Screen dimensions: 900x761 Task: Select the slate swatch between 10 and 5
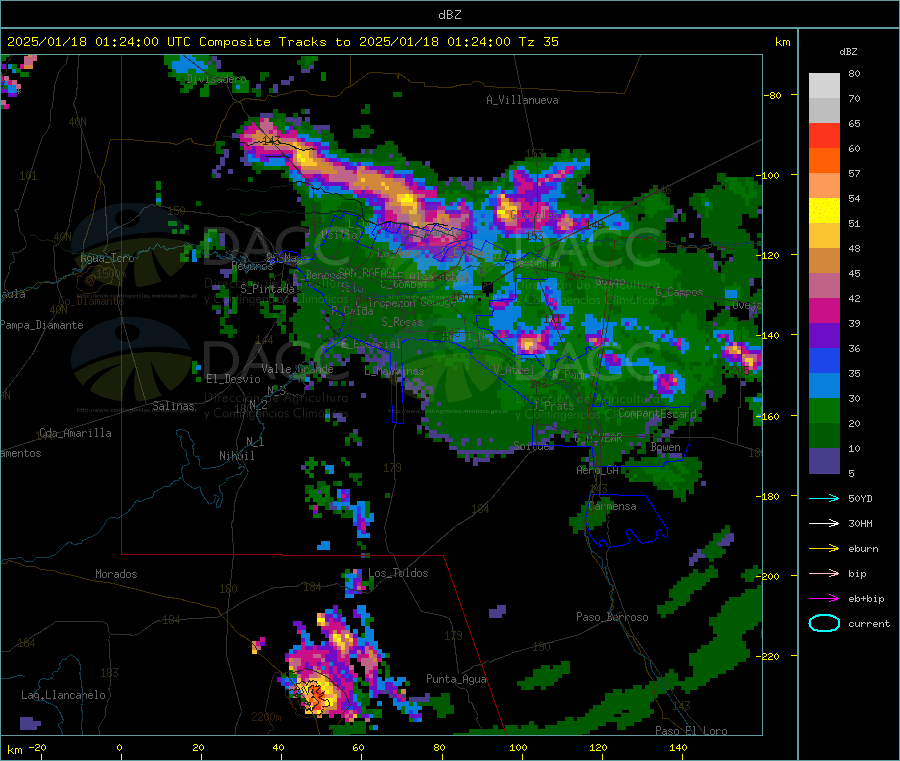[824, 461]
